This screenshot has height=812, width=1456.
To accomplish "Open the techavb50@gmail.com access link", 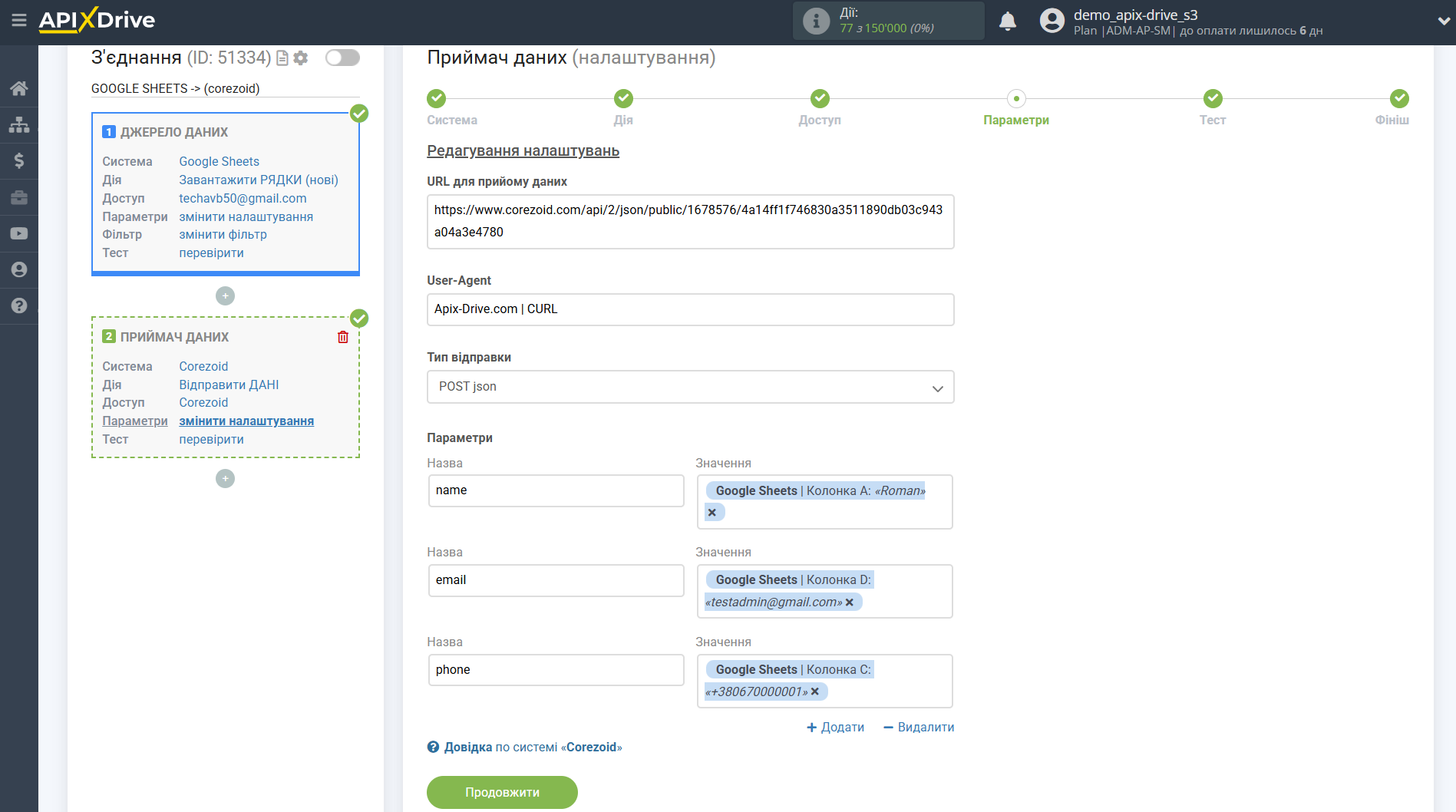I will 243,198.
